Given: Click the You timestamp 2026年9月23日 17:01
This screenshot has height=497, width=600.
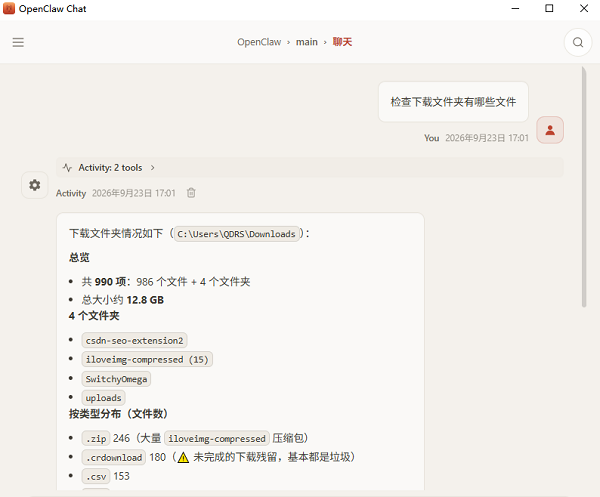Looking at the screenshot, I should click(x=487, y=138).
